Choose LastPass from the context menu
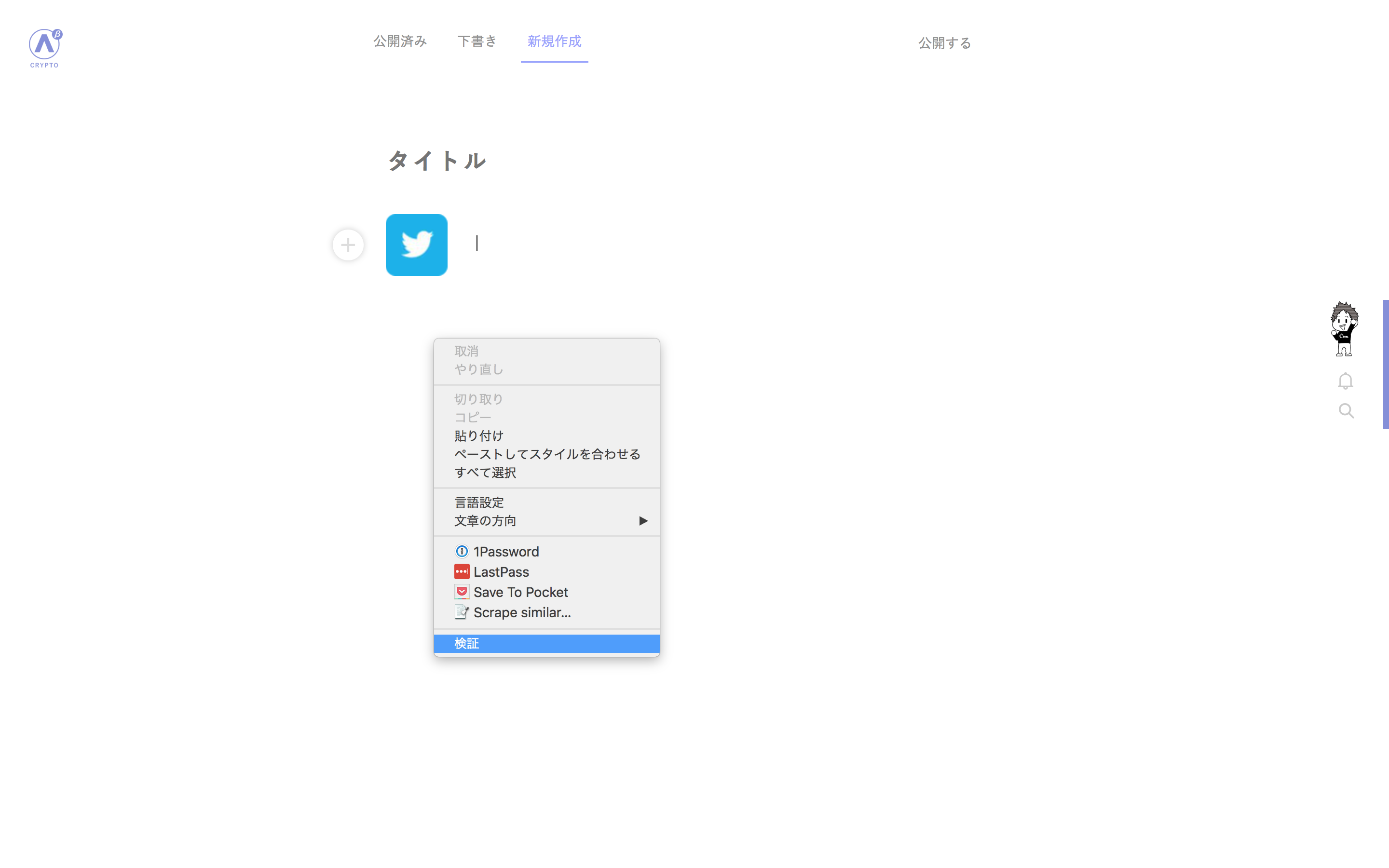1389x868 pixels. pos(501,572)
